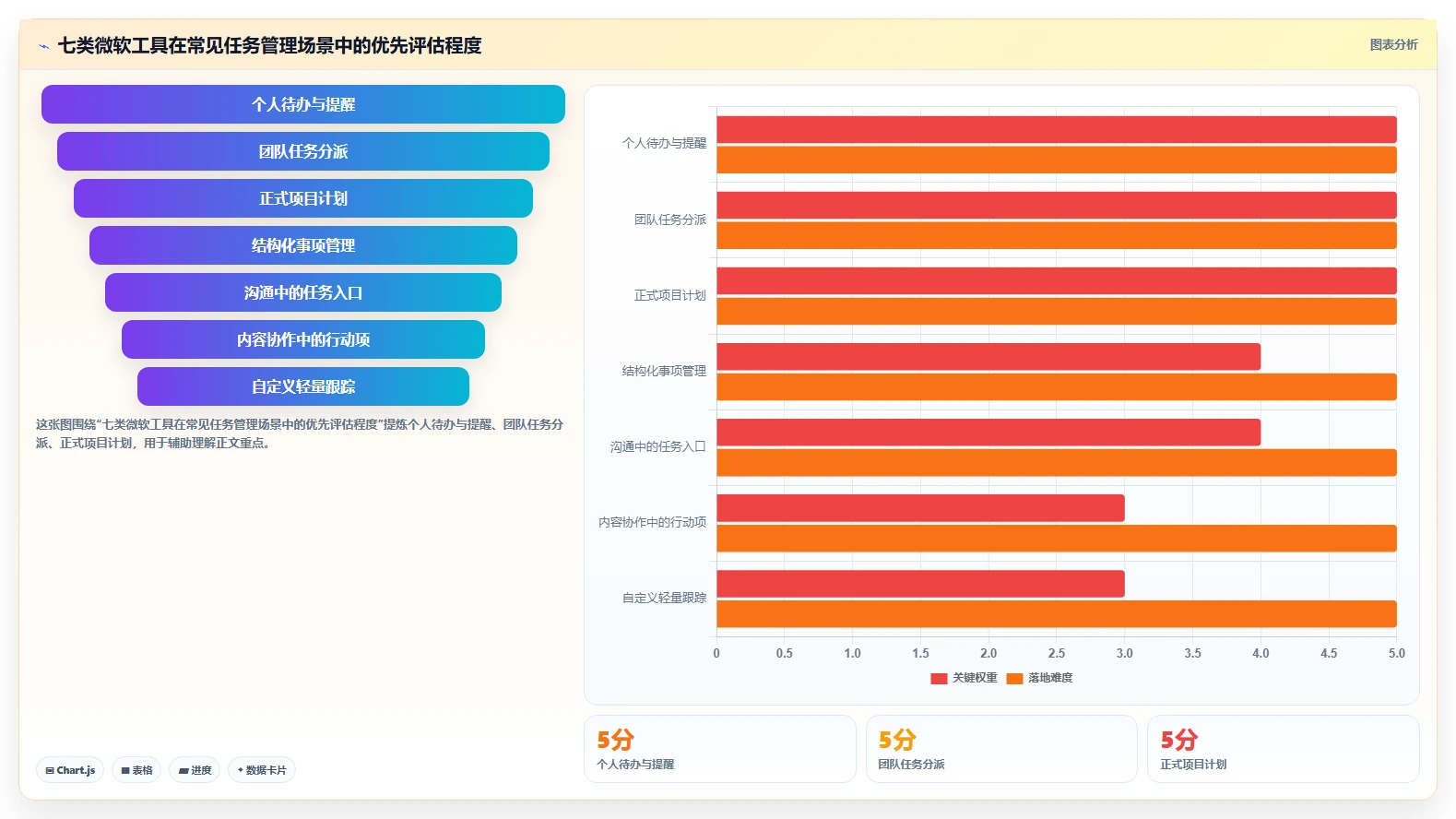Click the 进度 tag chip
This screenshot has width=1456, height=819.
[195, 770]
